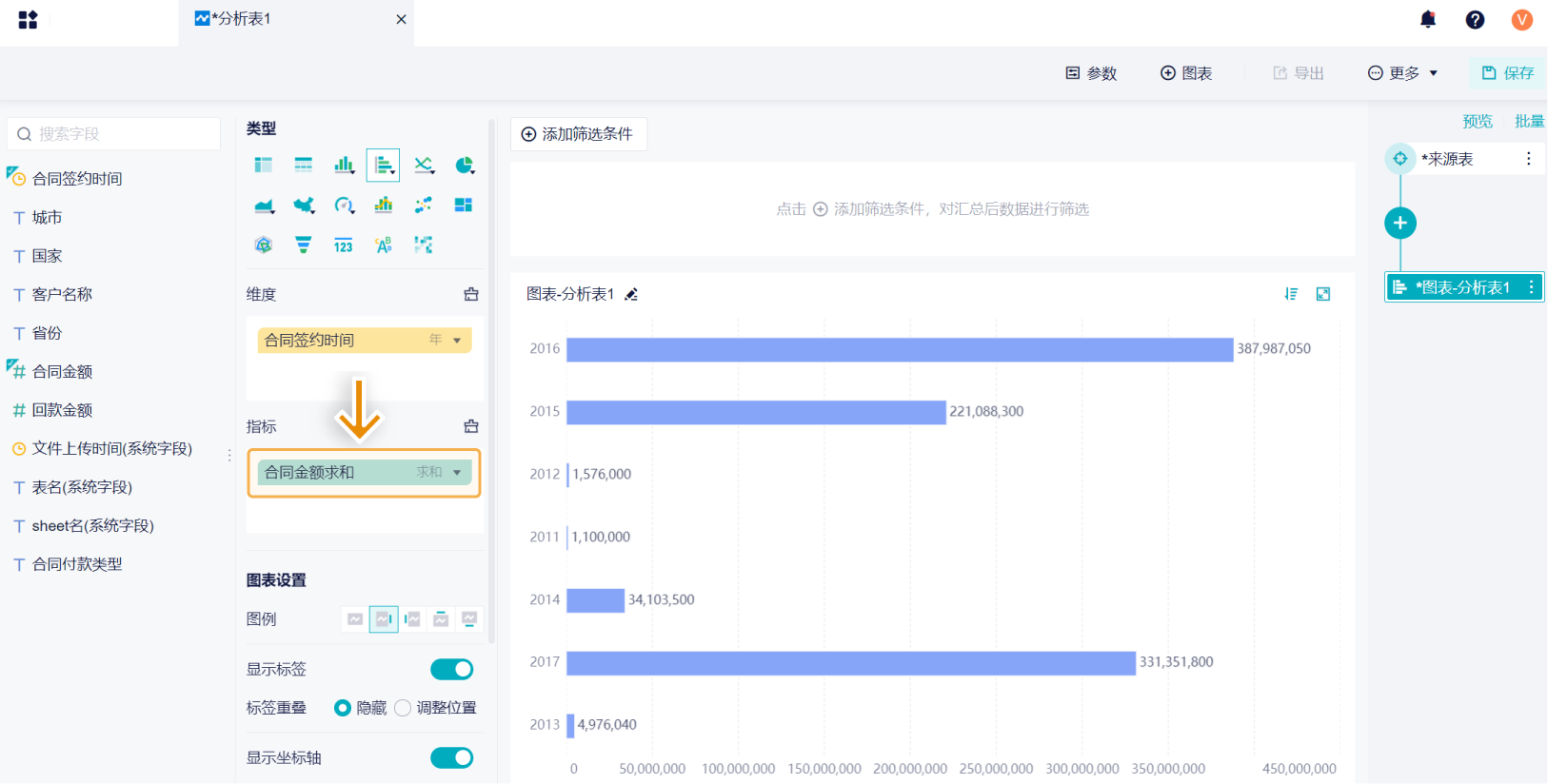
Task: Choose the scatter plot chart type
Action: (x=424, y=206)
